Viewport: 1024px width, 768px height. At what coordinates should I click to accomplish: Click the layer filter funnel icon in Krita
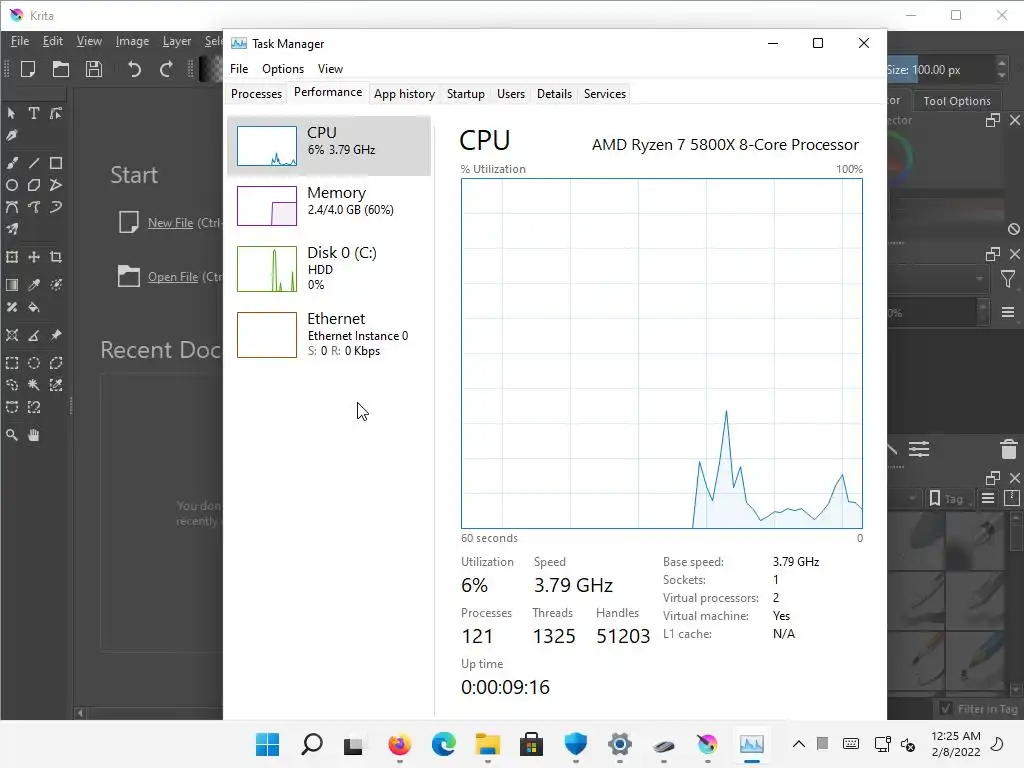click(x=1008, y=280)
